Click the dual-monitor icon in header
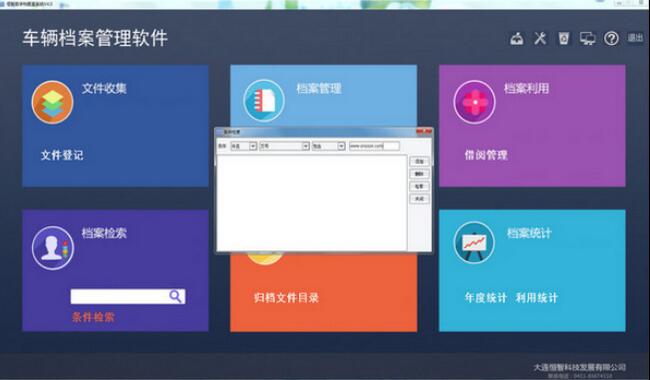Viewport: 650px width, 380px height. coord(587,39)
